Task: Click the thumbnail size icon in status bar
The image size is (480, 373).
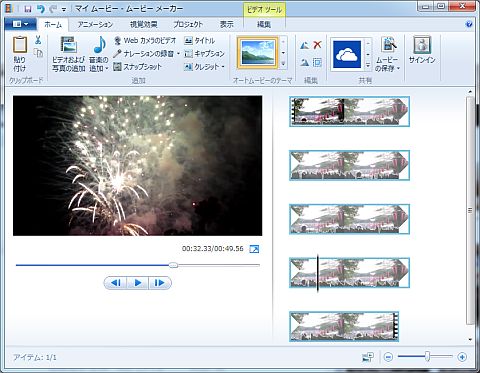Action: click(x=368, y=357)
